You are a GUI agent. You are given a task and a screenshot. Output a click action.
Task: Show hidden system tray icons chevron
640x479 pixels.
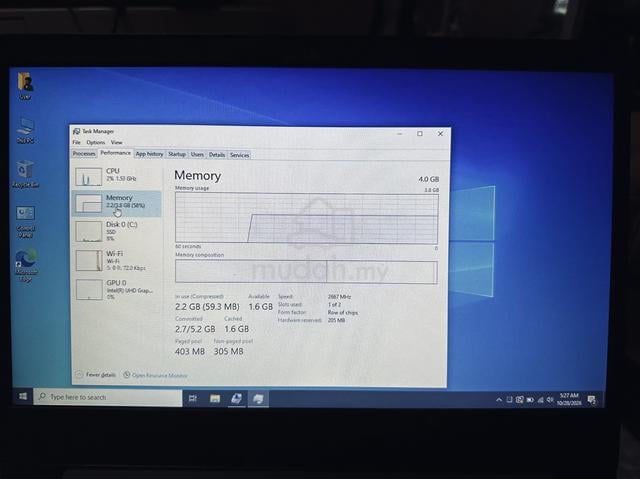click(499, 400)
